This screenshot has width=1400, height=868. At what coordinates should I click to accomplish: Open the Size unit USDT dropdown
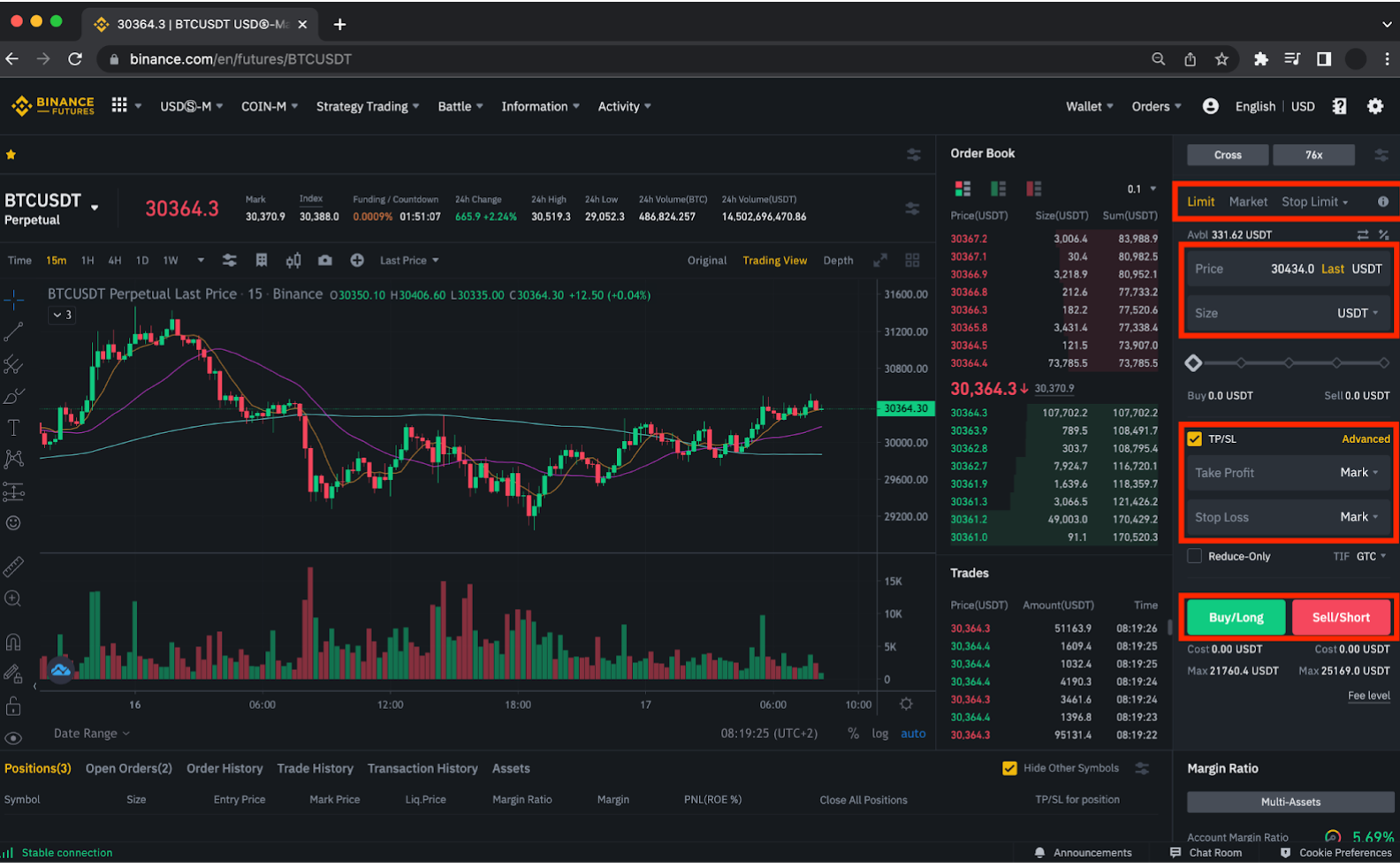pyautogui.click(x=1358, y=313)
